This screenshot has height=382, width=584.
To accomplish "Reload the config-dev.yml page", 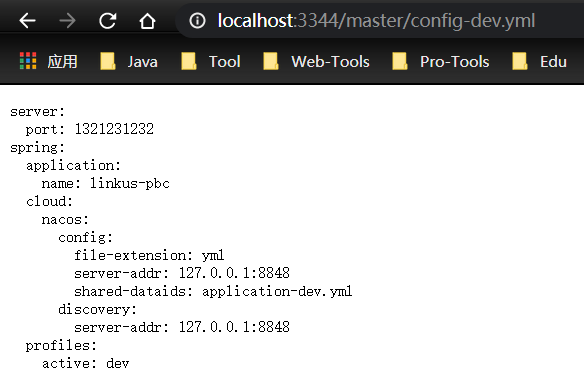I will click(x=108, y=20).
